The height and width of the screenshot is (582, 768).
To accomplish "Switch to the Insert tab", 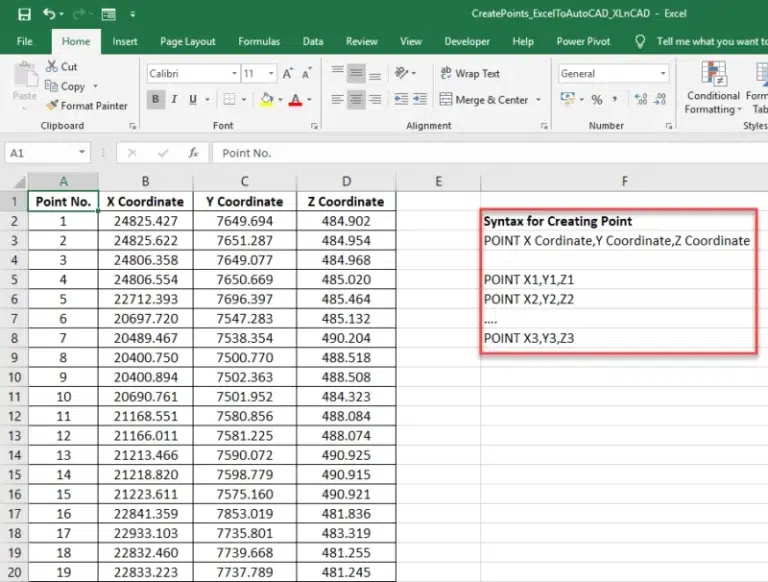I will [x=125, y=42].
